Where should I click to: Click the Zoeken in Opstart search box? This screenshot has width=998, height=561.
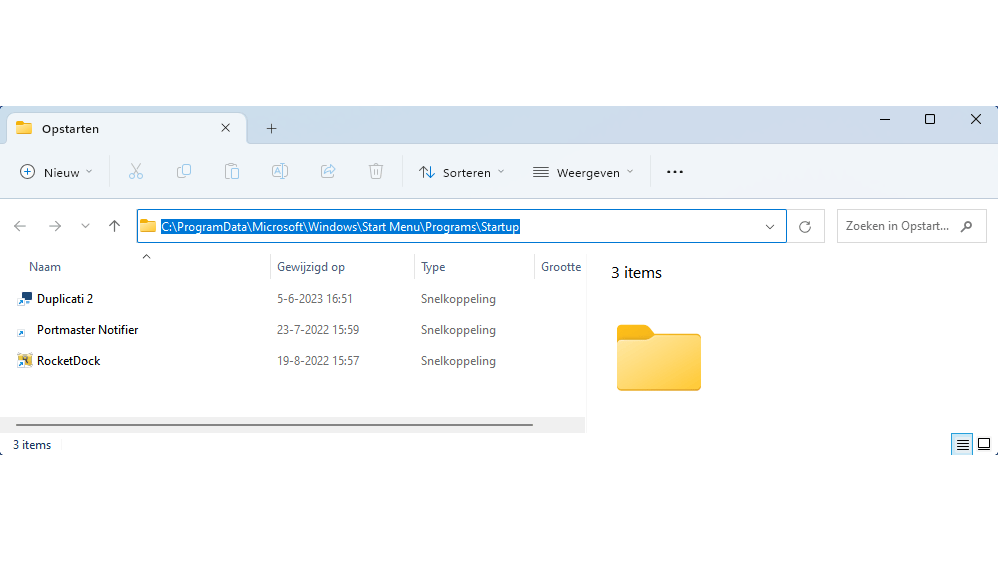[x=911, y=226]
